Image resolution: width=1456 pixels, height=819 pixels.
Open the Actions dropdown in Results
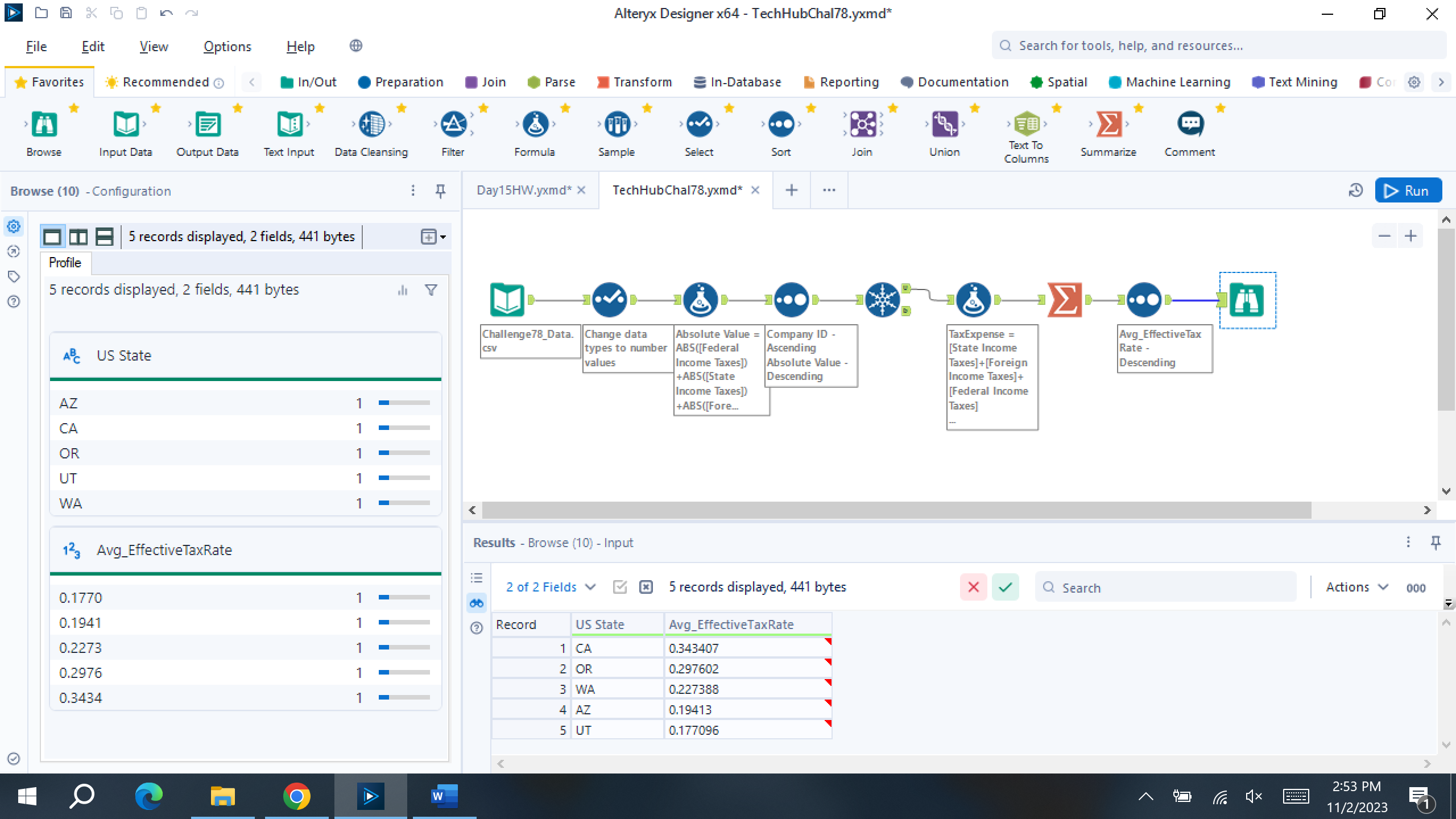[x=1357, y=587]
